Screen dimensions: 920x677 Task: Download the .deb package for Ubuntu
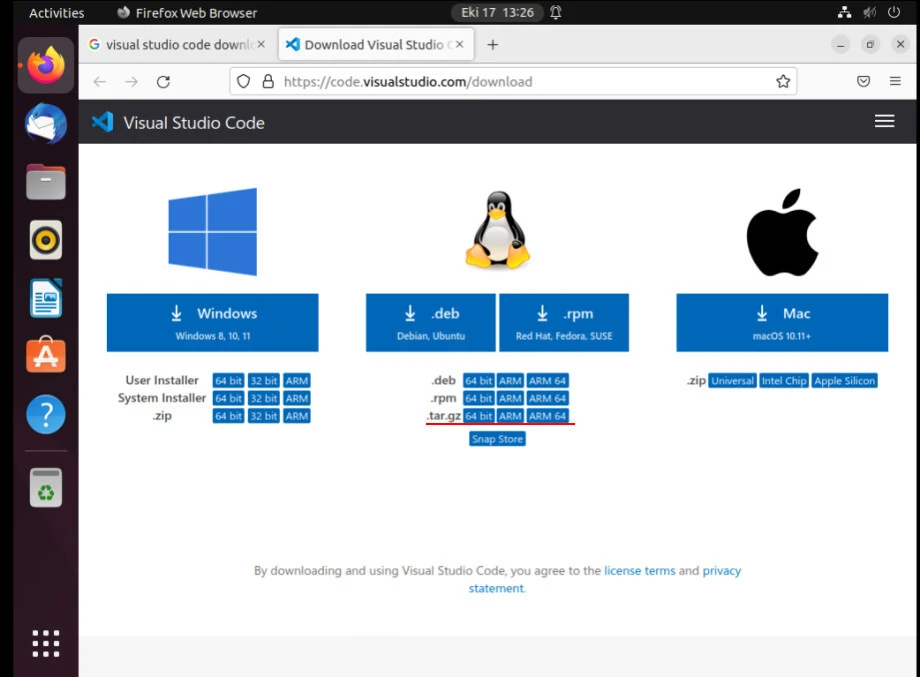pos(430,322)
